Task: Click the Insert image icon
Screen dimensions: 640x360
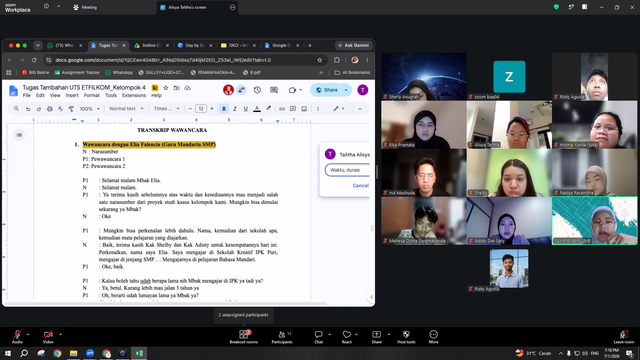Action: tap(304, 109)
